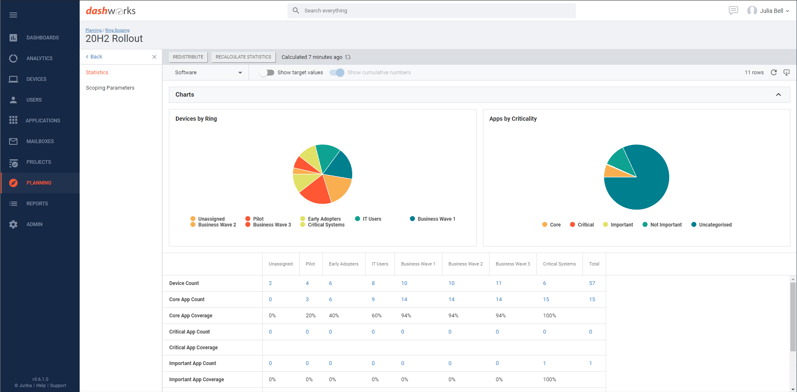
Task: Toggle Show target values switch
Action: (x=267, y=73)
